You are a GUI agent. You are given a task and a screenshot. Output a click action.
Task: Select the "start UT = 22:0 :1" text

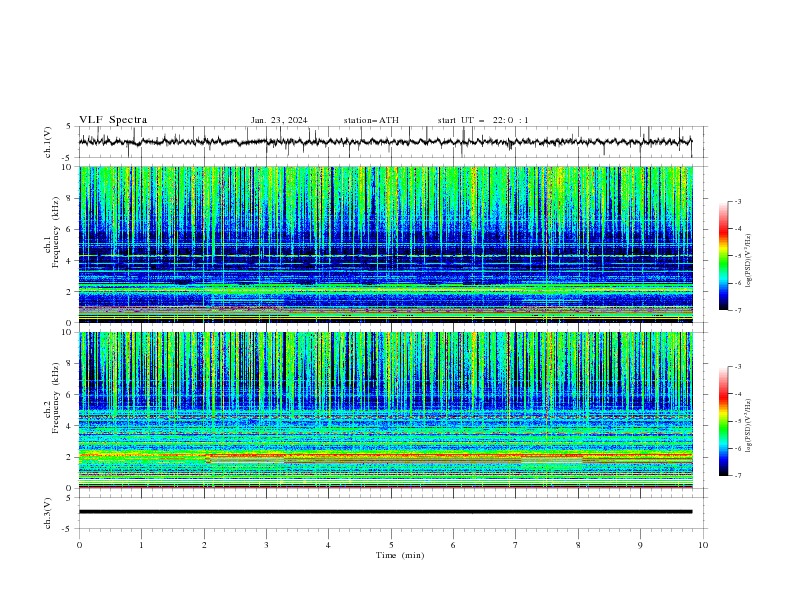[483, 120]
